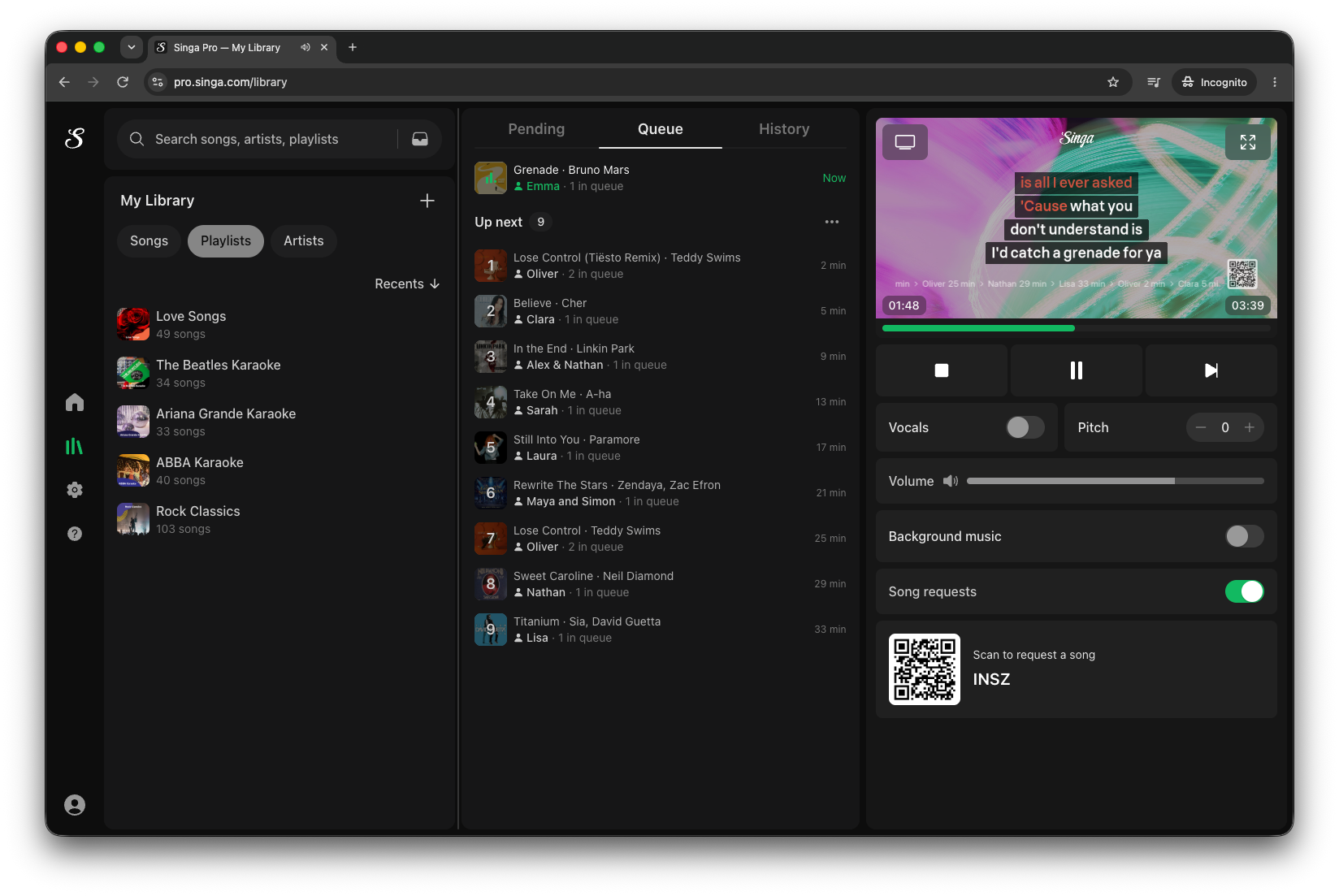Open a new browser tab
The image size is (1339, 896).
coord(353,47)
